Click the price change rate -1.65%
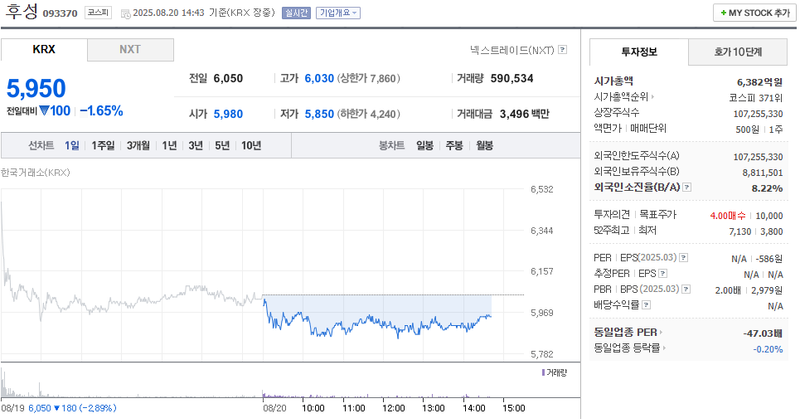This screenshot has width=800, height=419. click(102, 111)
